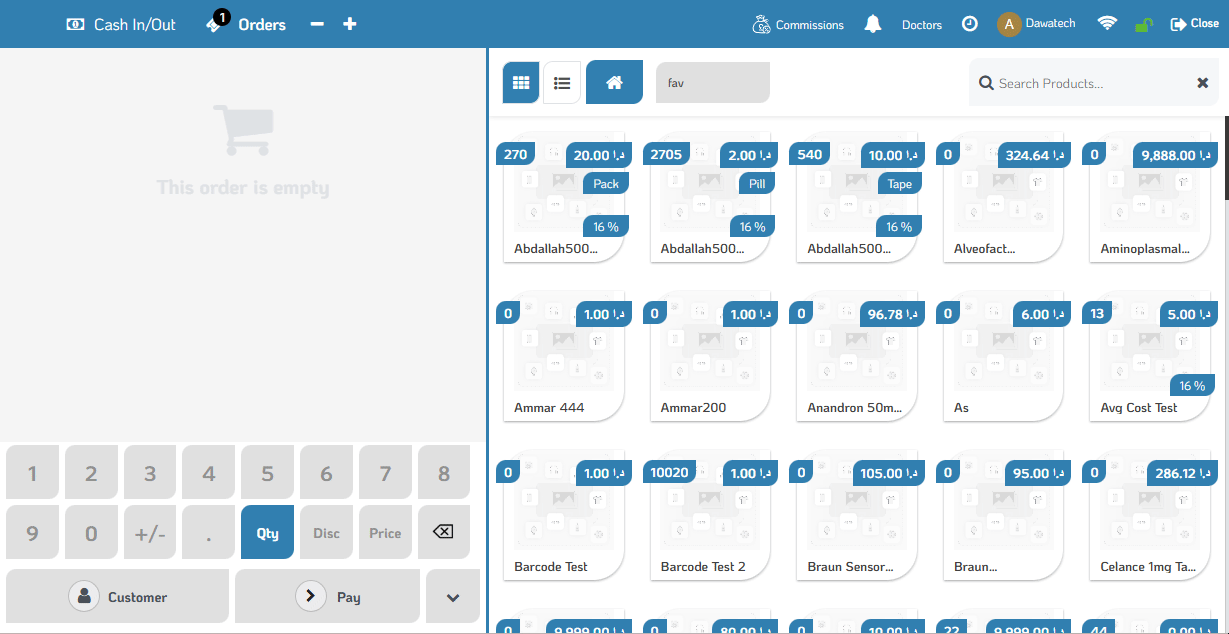Click the Pill unit badge
This screenshot has height=634, width=1229.
tap(757, 183)
